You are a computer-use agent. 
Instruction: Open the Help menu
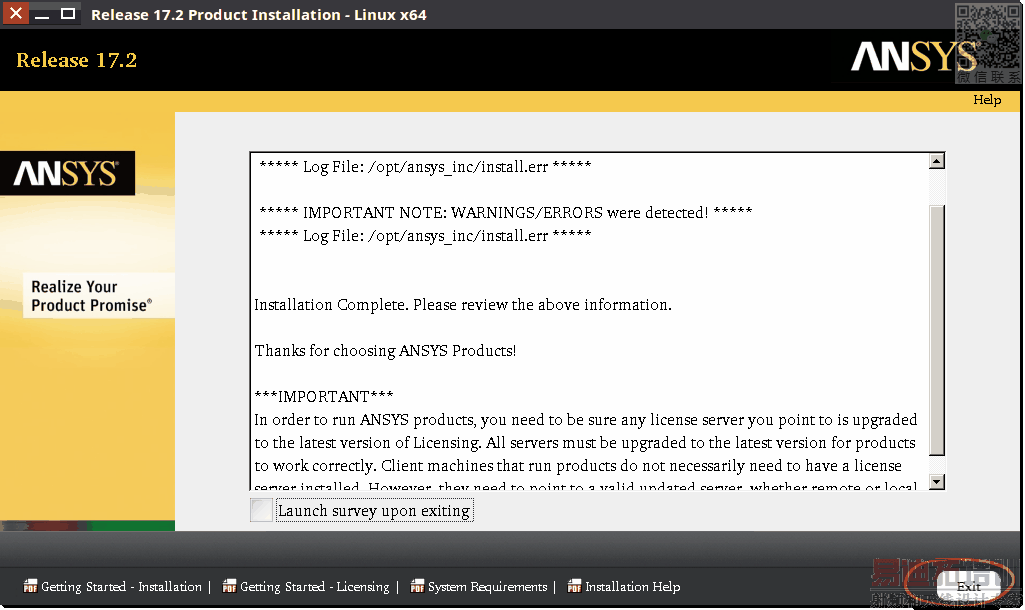coord(987,100)
